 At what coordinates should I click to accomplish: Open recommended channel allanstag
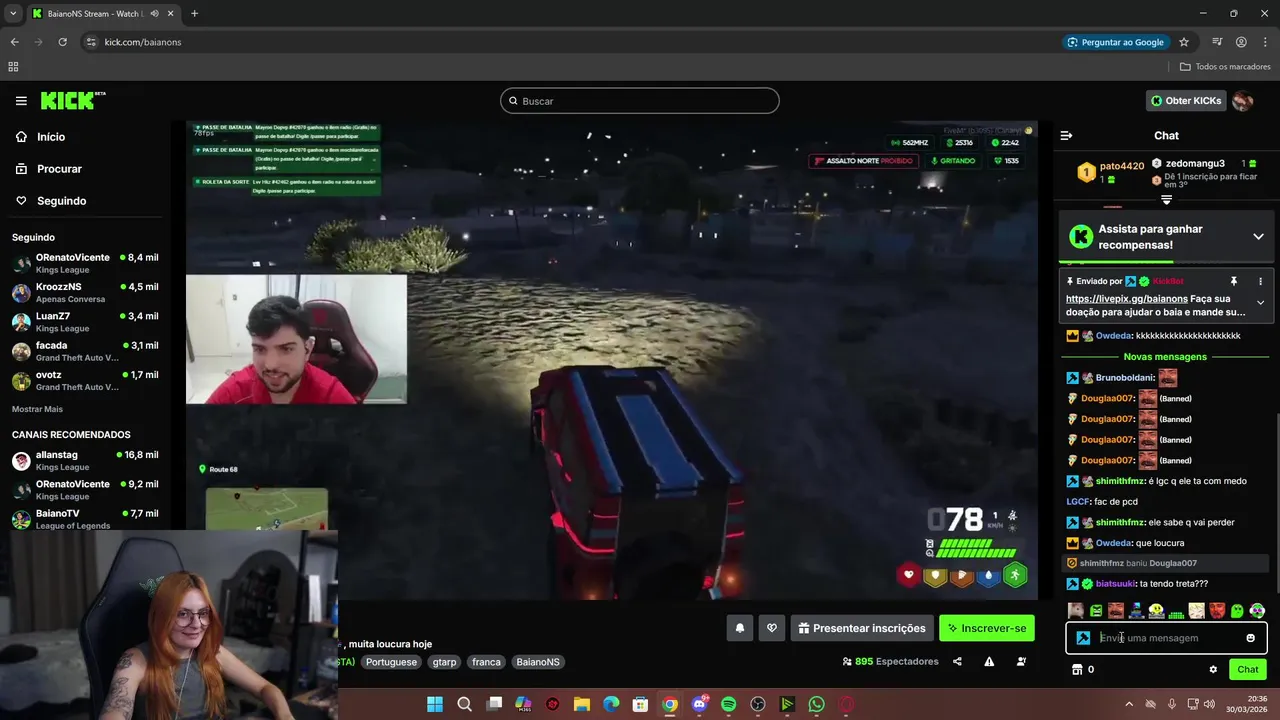(85, 461)
